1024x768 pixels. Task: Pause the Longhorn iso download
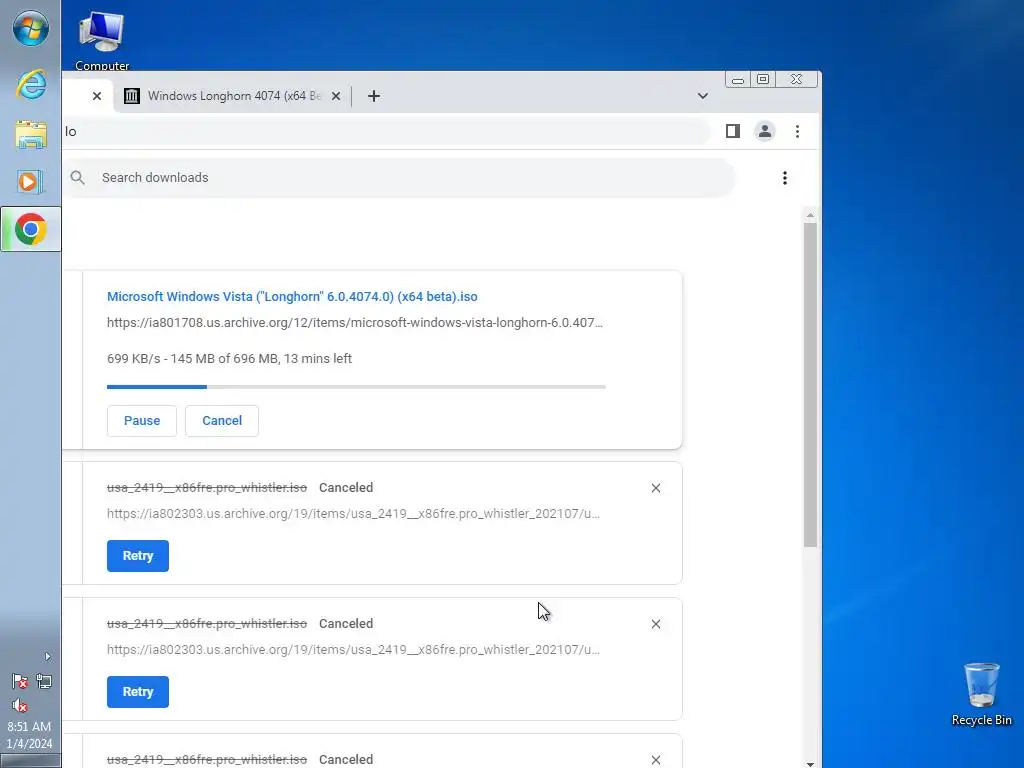[x=142, y=421]
